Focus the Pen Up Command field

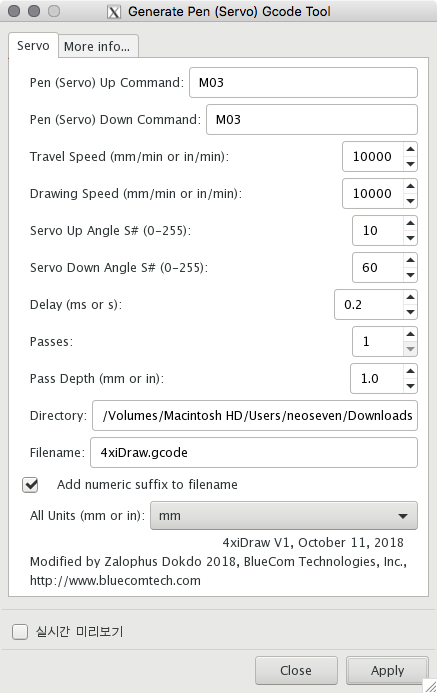pyautogui.click(x=303, y=83)
